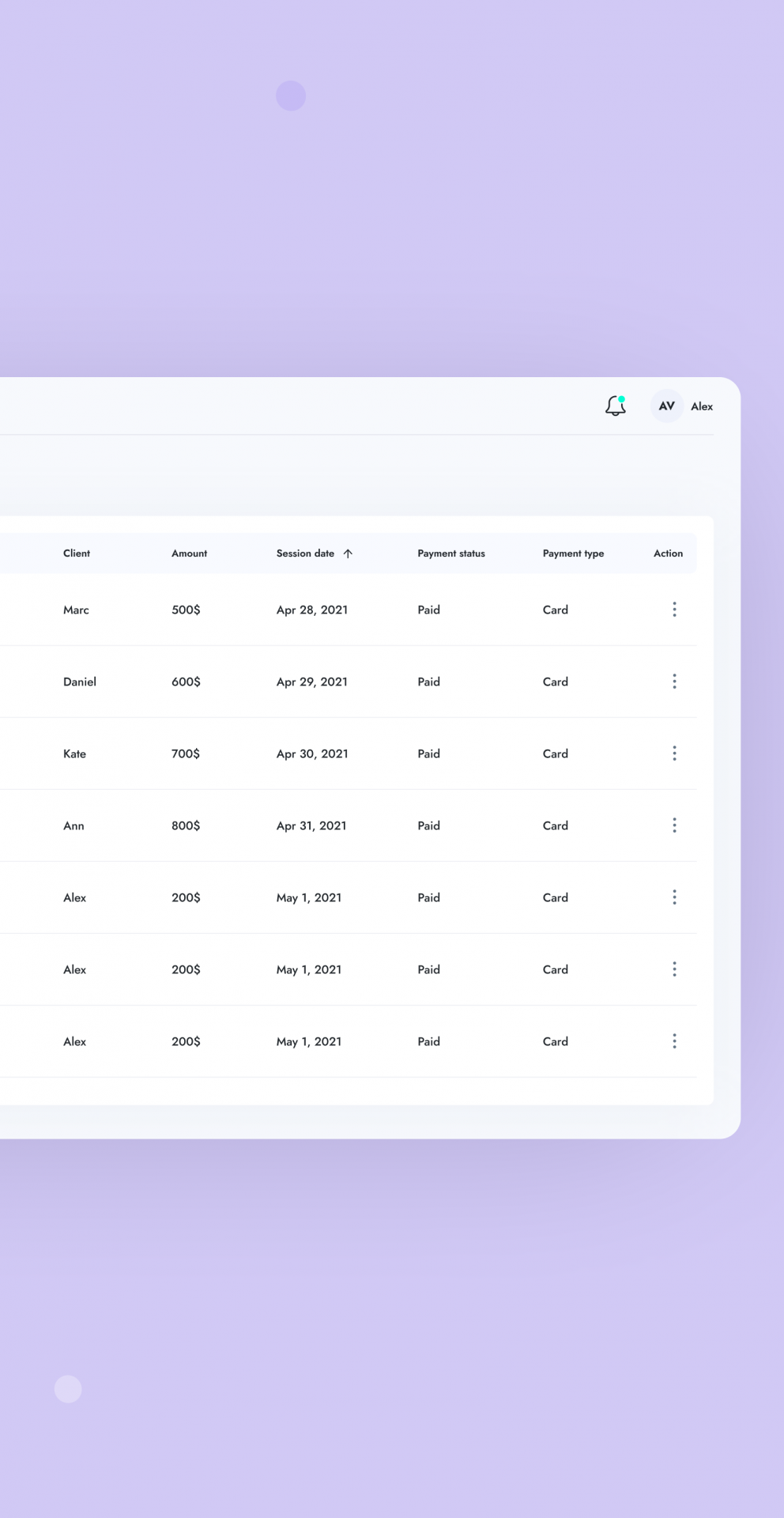
Task: Select client name Daniel
Action: click(80, 682)
